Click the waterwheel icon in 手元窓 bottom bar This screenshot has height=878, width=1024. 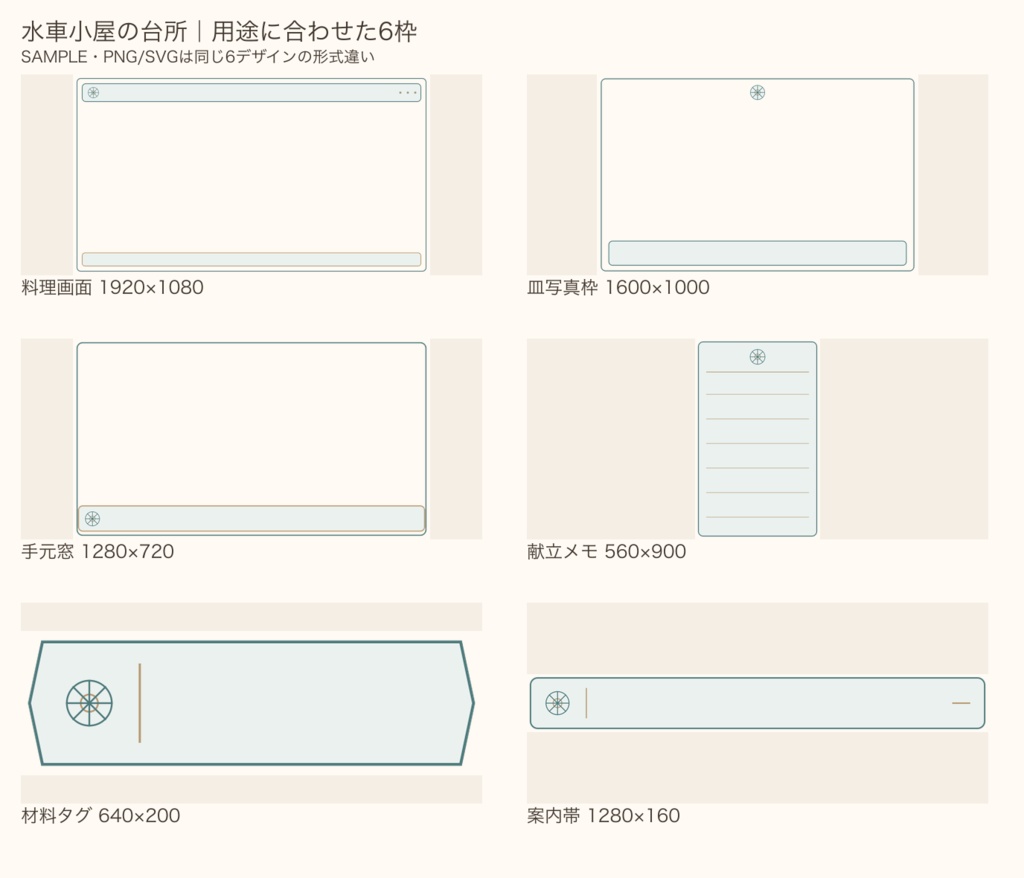click(x=93, y=519)
